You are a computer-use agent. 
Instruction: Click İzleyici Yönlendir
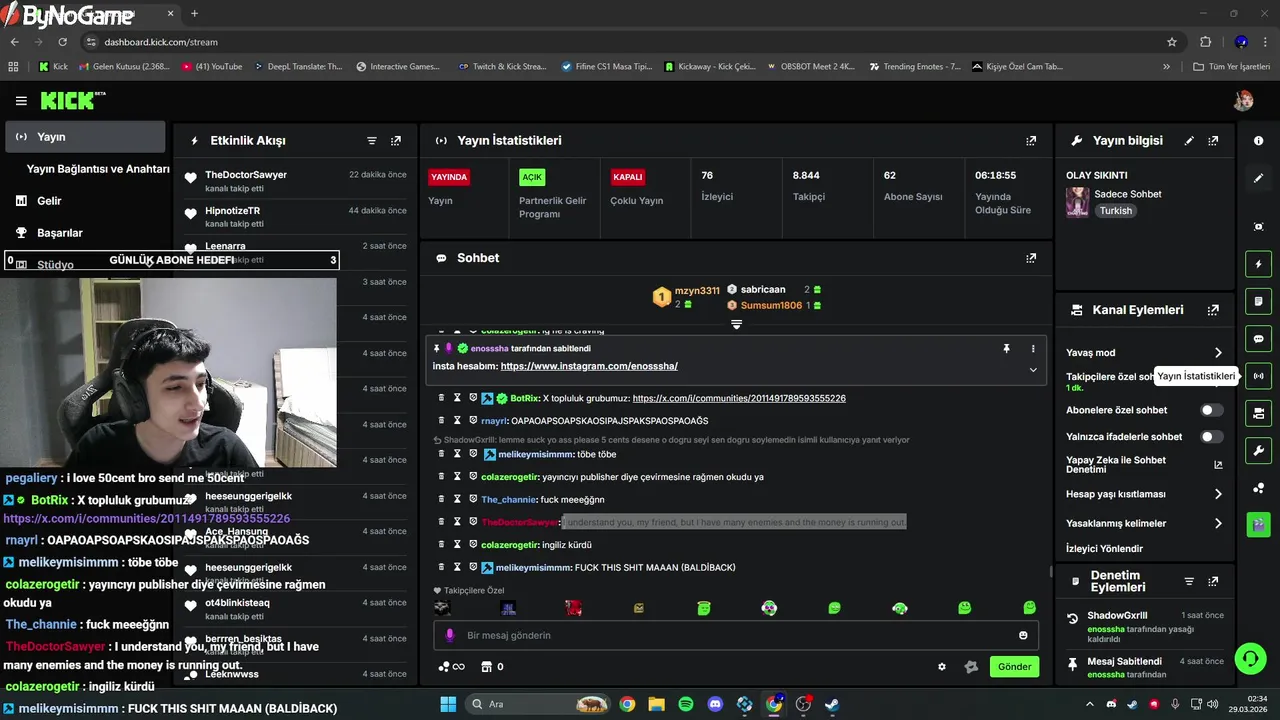[1104, 549]
